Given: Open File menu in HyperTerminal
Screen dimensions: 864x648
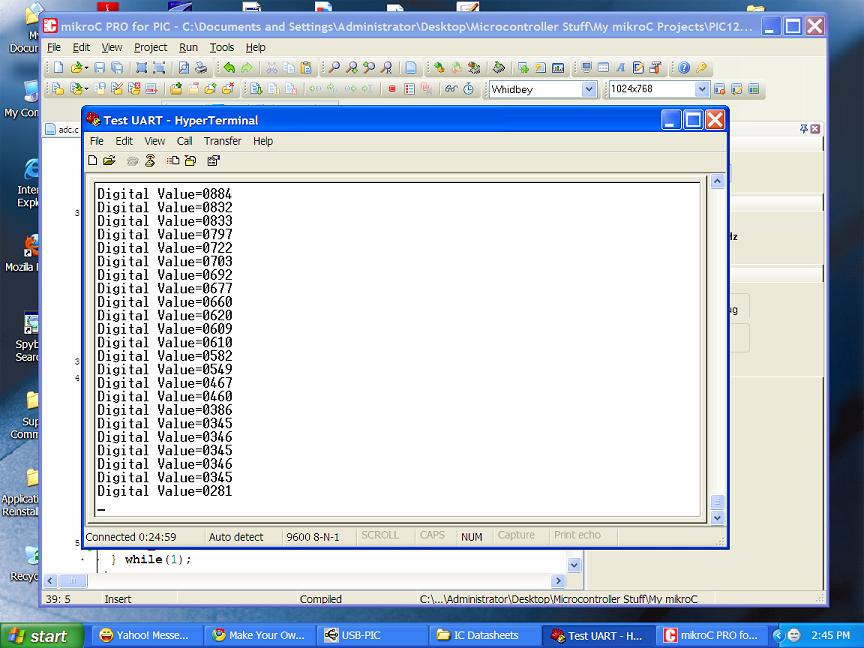Looking at the screenshot, I should pos(96,141).
